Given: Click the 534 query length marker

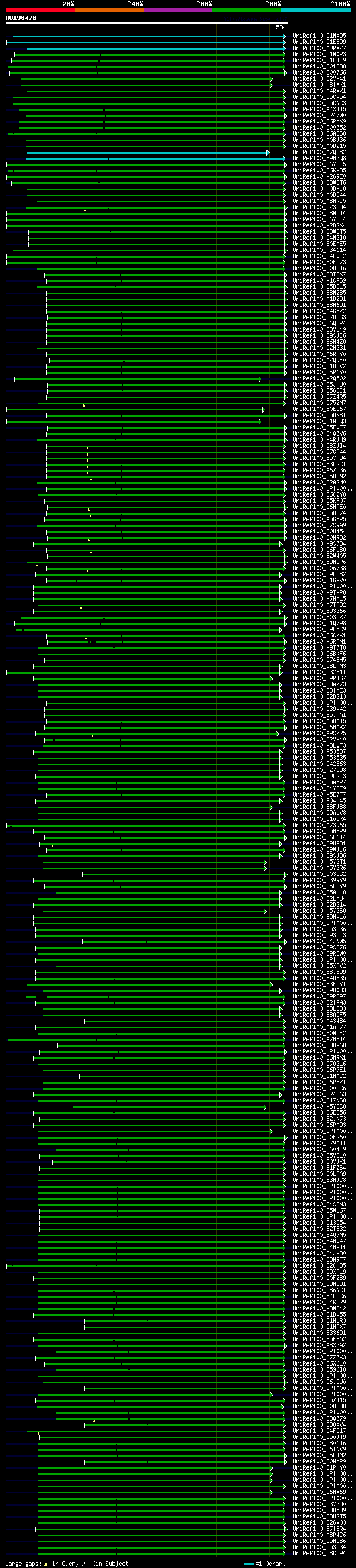Looking at the screenshot, I should point(280,27).
